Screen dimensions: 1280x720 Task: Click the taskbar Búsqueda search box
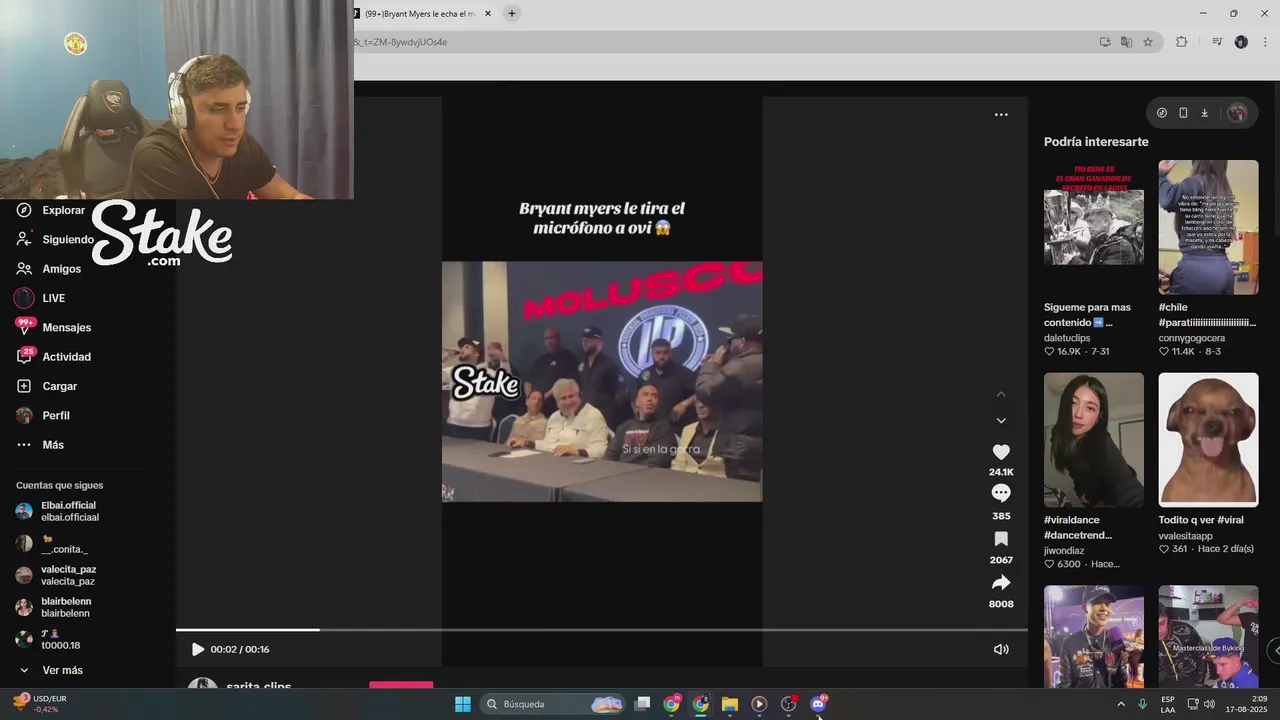coord(552,704)
